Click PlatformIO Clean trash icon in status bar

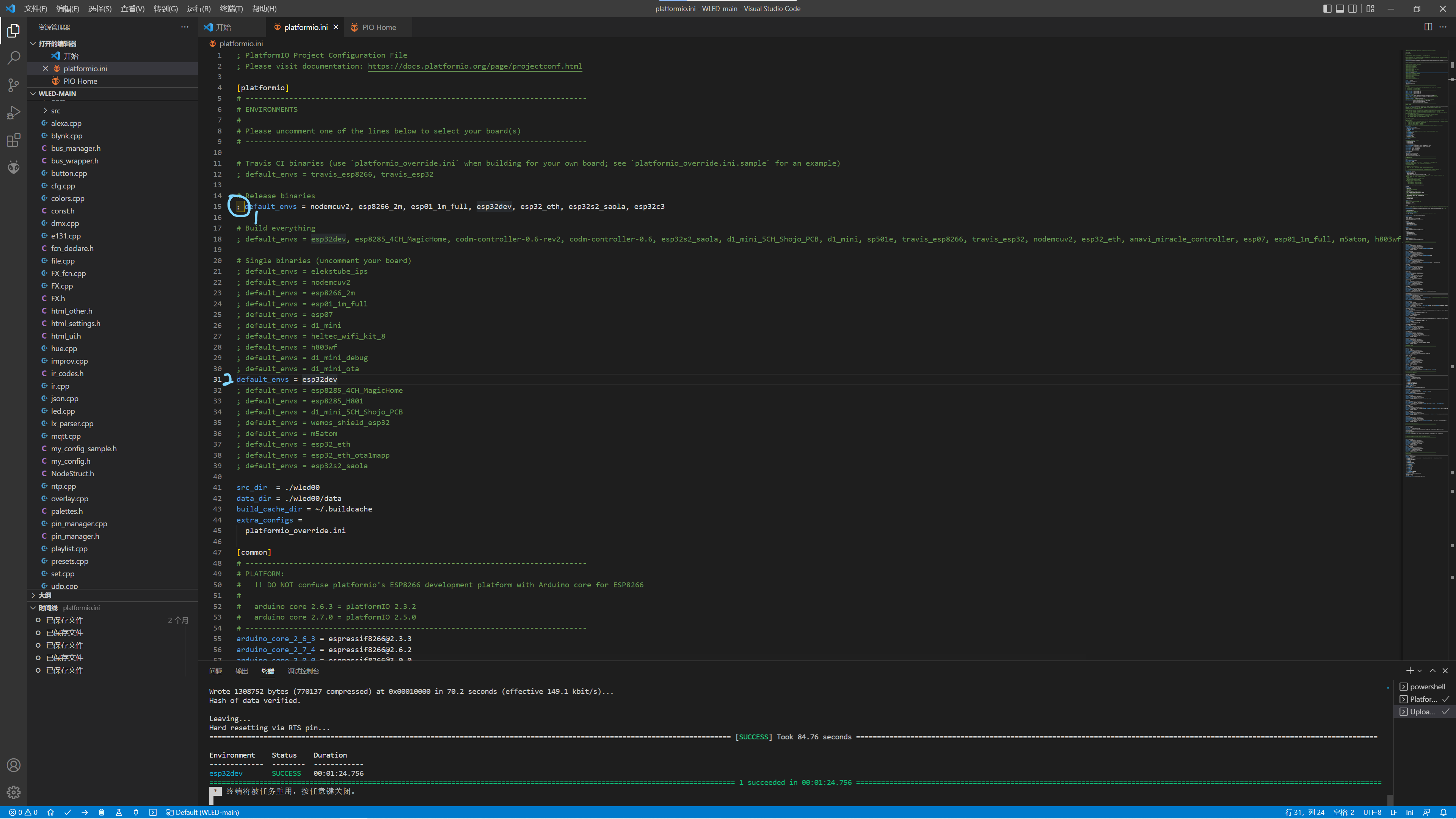pos(102,812)
